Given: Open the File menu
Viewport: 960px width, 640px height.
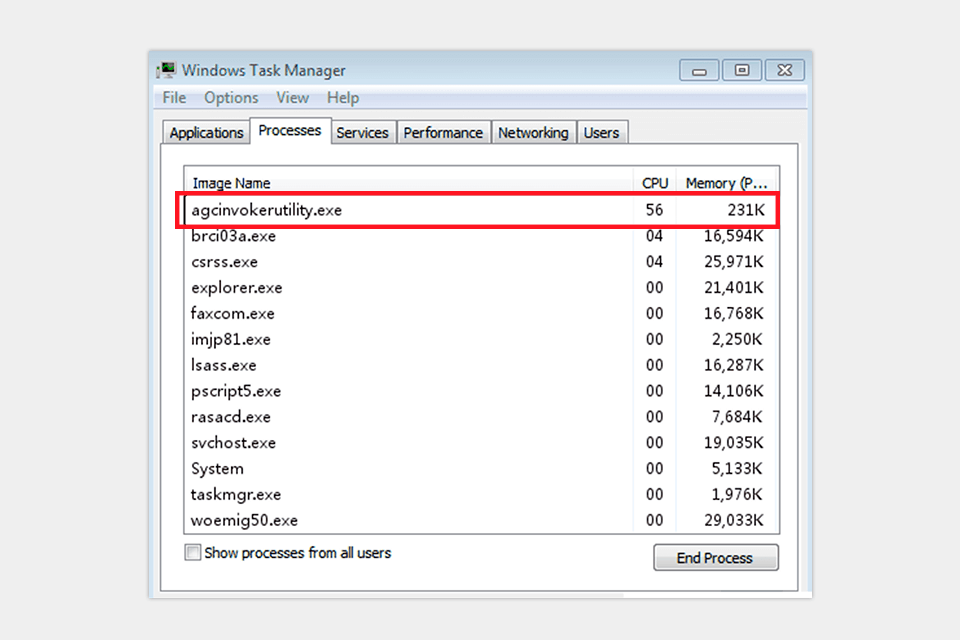Looking at the screenshot, I should [x=173, y=97].
